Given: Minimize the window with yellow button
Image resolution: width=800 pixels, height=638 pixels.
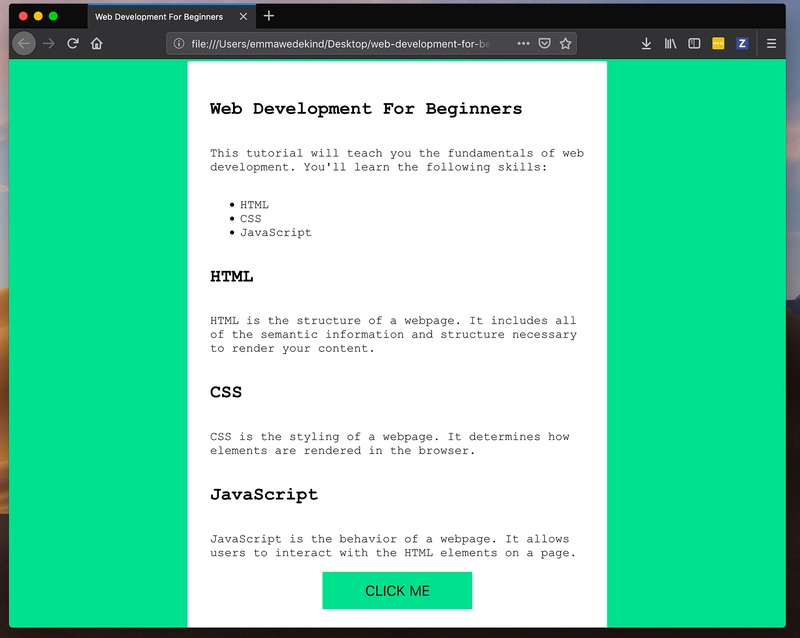Looking at the screenshot, I should point(38,16).
